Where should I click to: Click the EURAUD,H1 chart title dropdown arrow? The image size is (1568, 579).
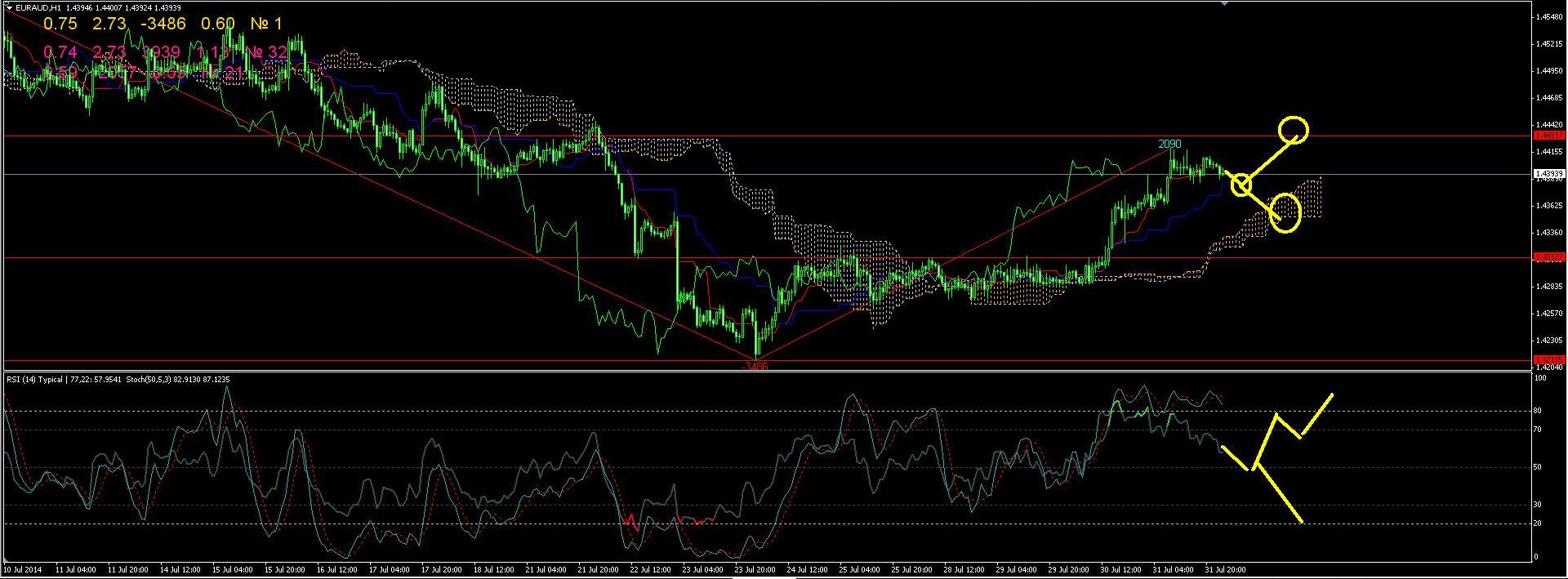(10, 8)
